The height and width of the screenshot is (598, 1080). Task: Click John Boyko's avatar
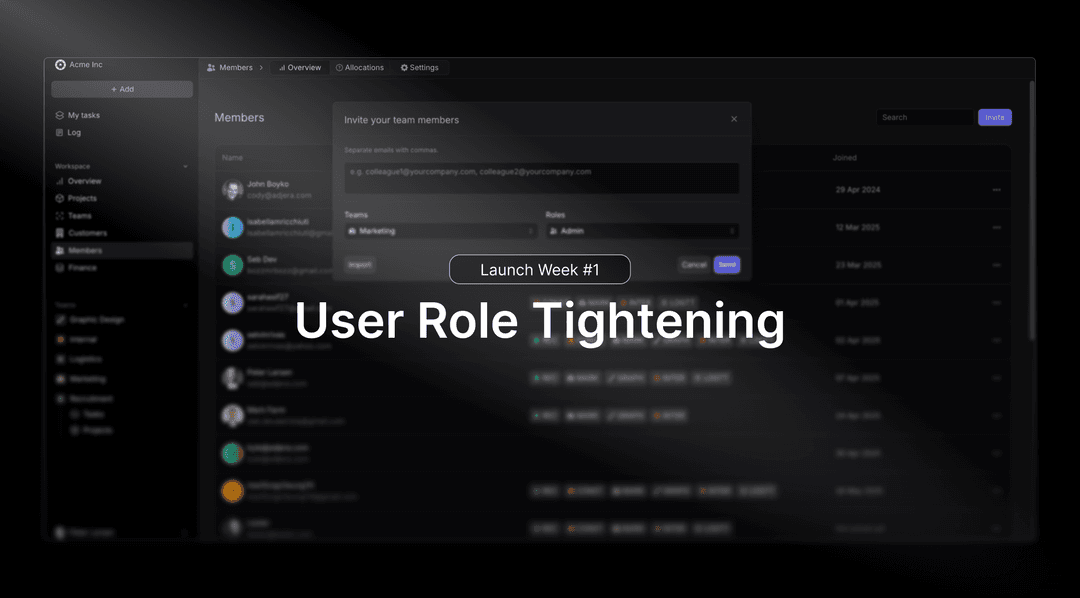232,190
